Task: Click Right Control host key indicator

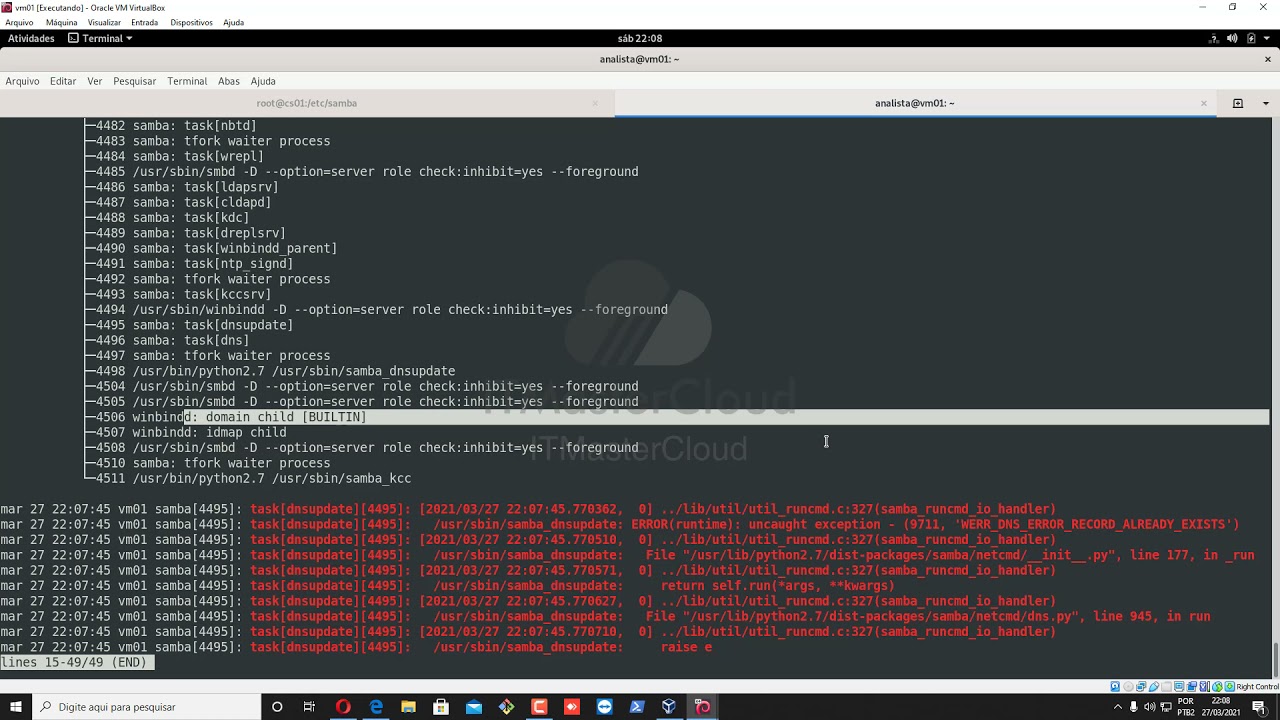Action: [1257, 687]
